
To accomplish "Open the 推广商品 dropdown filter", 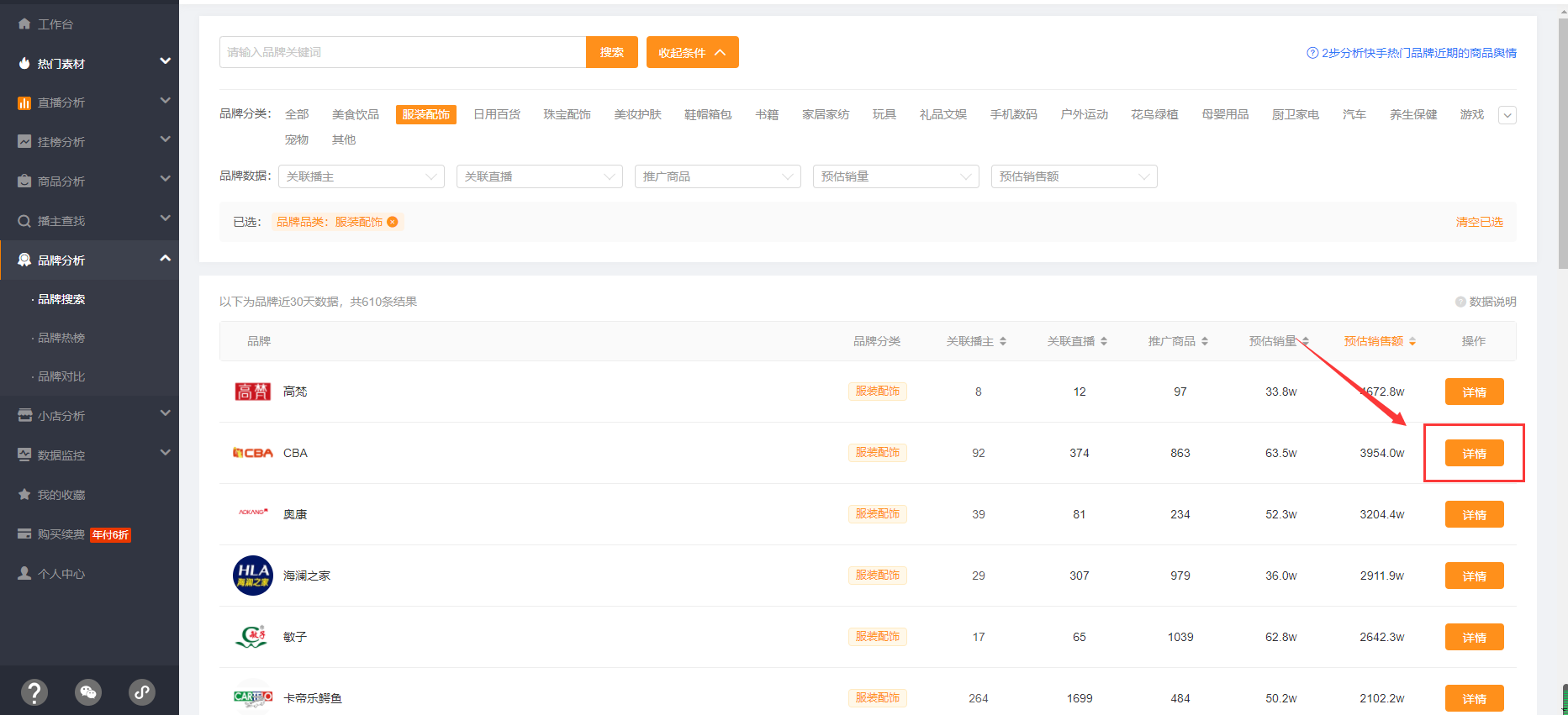I will click(x=718, y=176).
